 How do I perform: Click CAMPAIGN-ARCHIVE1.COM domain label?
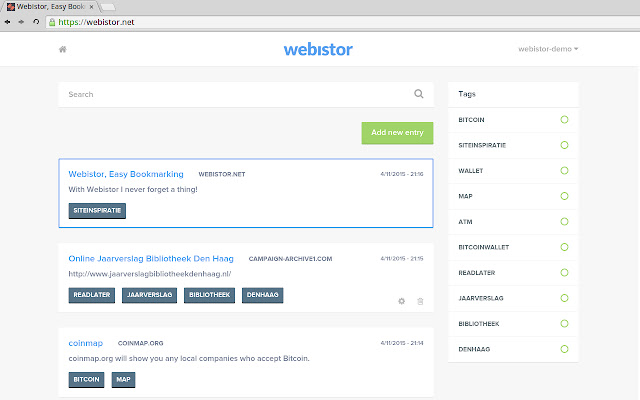pos(290,259)
